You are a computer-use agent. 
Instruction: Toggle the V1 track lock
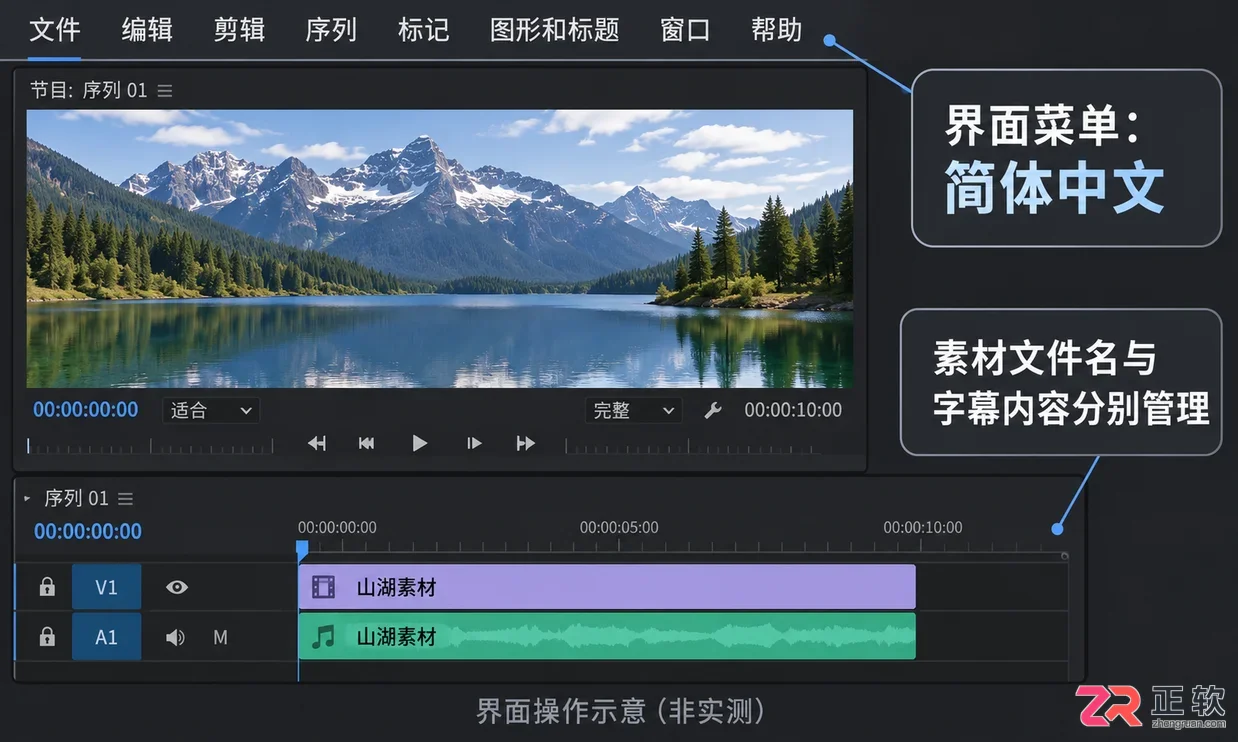point(47,587)
